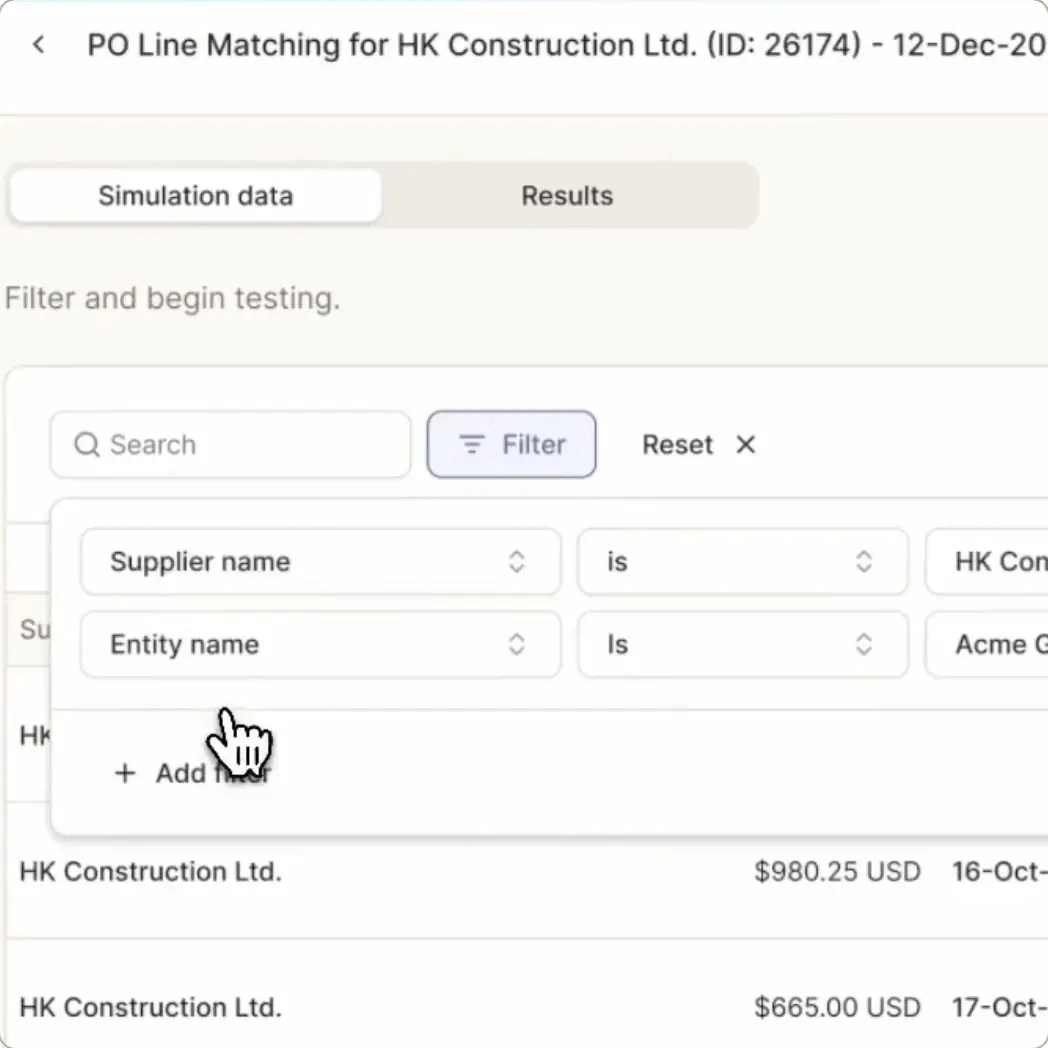1048x1048 pixels.
Task: Go back using the left chevron arrow
Action: [x=39, y=45]
